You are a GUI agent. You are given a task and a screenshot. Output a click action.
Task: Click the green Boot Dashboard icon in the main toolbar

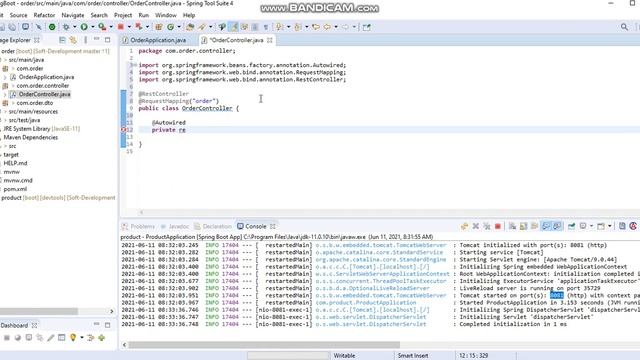(x=52, y=27)
